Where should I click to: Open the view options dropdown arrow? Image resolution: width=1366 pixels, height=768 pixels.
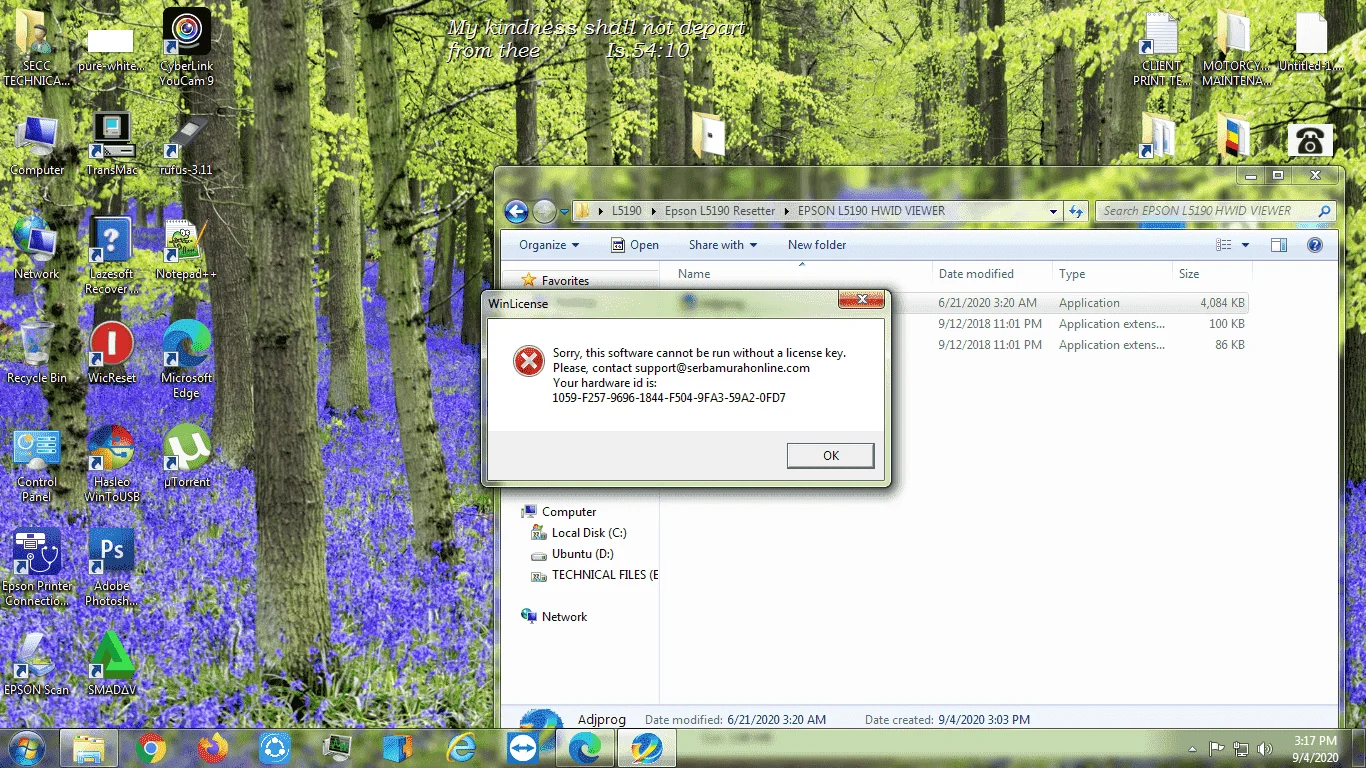click(1245, 245)
